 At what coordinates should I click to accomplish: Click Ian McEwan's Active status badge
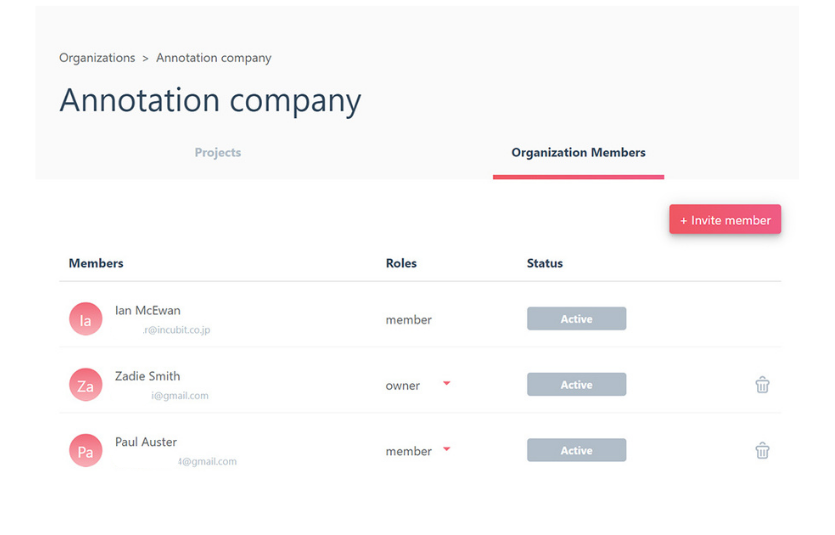pos(576,319)
